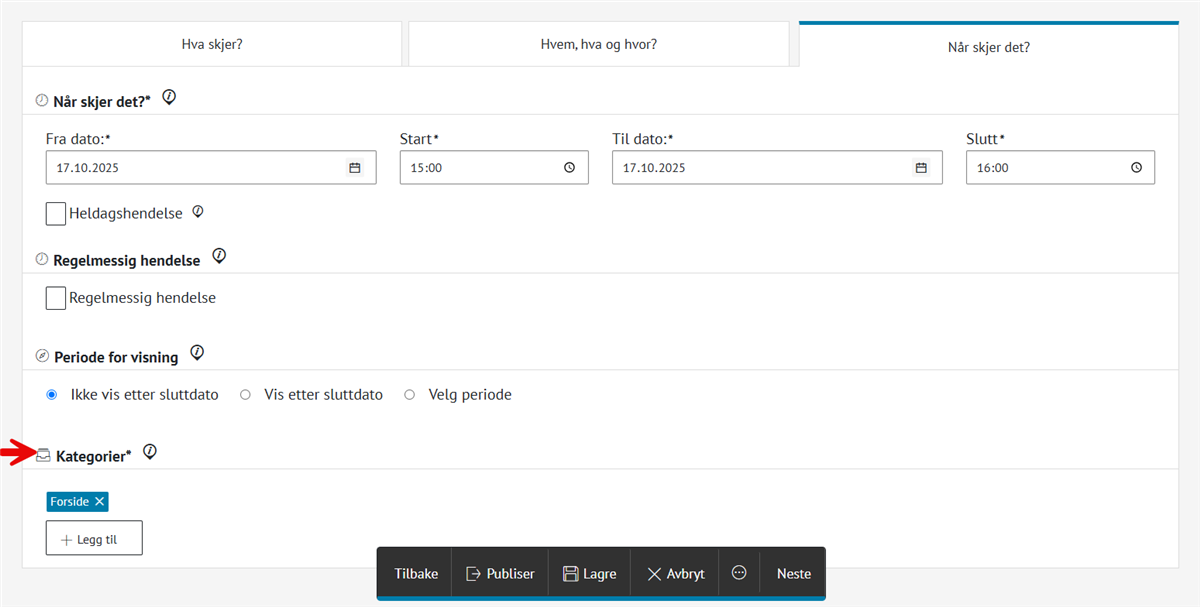The width and height of the screenshot is (1200, 607).
Task: Open the more options ellipsis menu
Action: coord(739,574)
